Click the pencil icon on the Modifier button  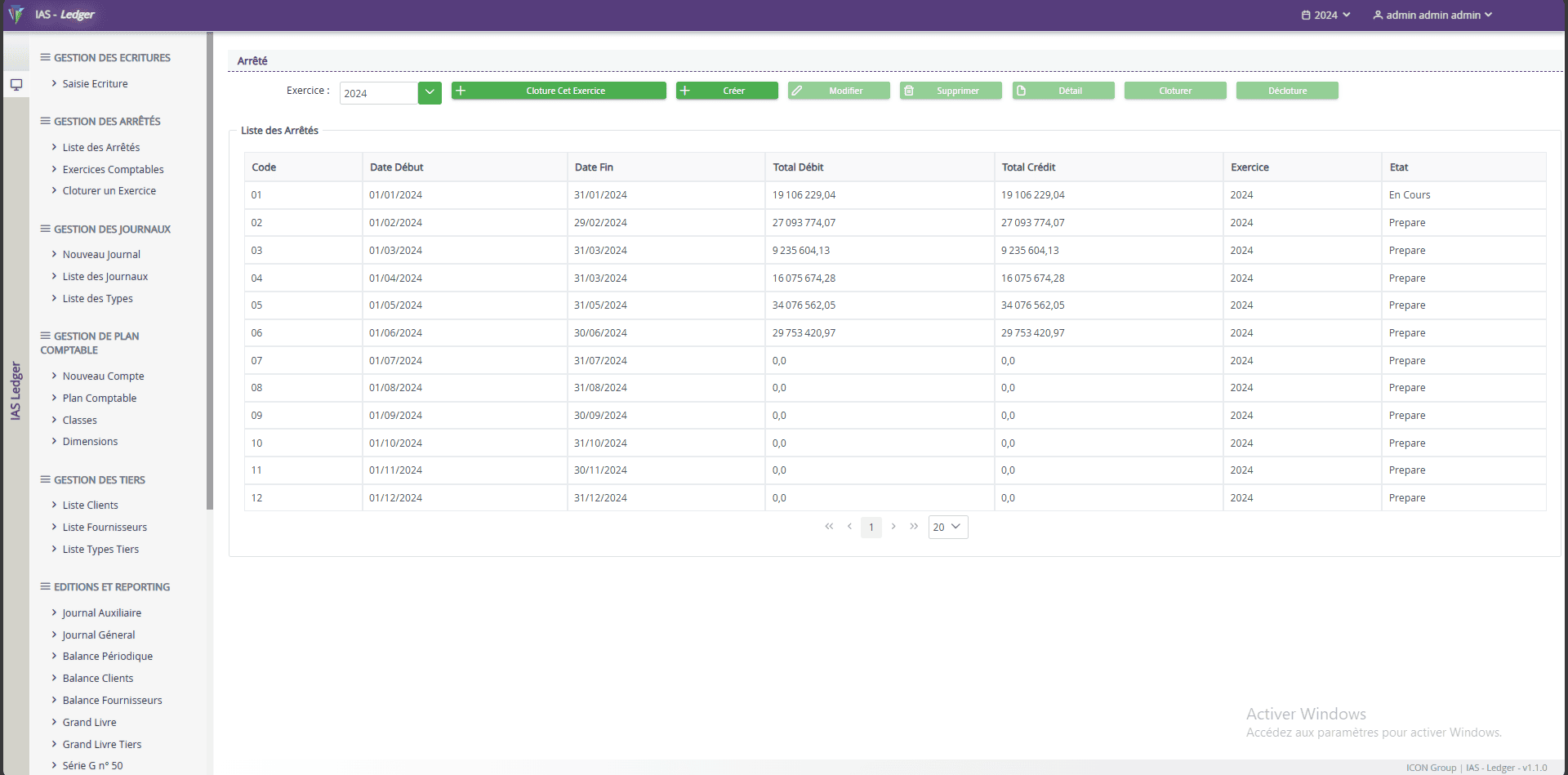coord(796,91)
